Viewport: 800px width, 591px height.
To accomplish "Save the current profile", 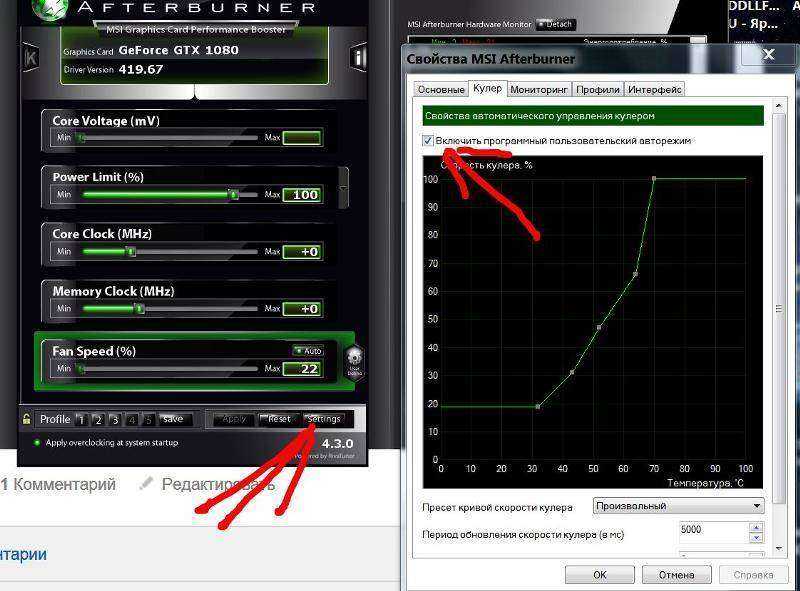I will 174,419.
